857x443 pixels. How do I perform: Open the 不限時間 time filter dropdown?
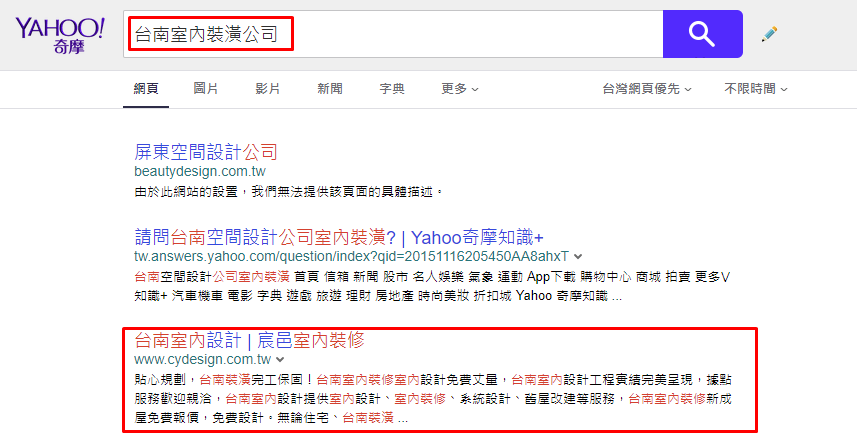point(756,88)
